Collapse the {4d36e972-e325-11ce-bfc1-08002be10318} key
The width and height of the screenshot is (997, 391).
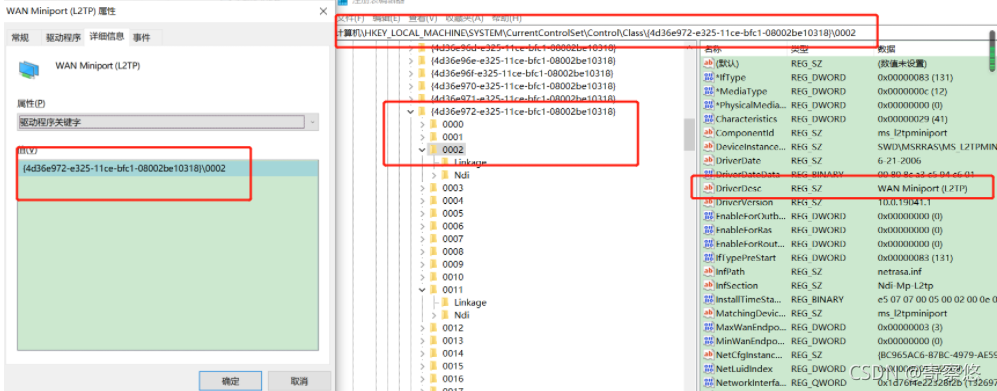411,112
